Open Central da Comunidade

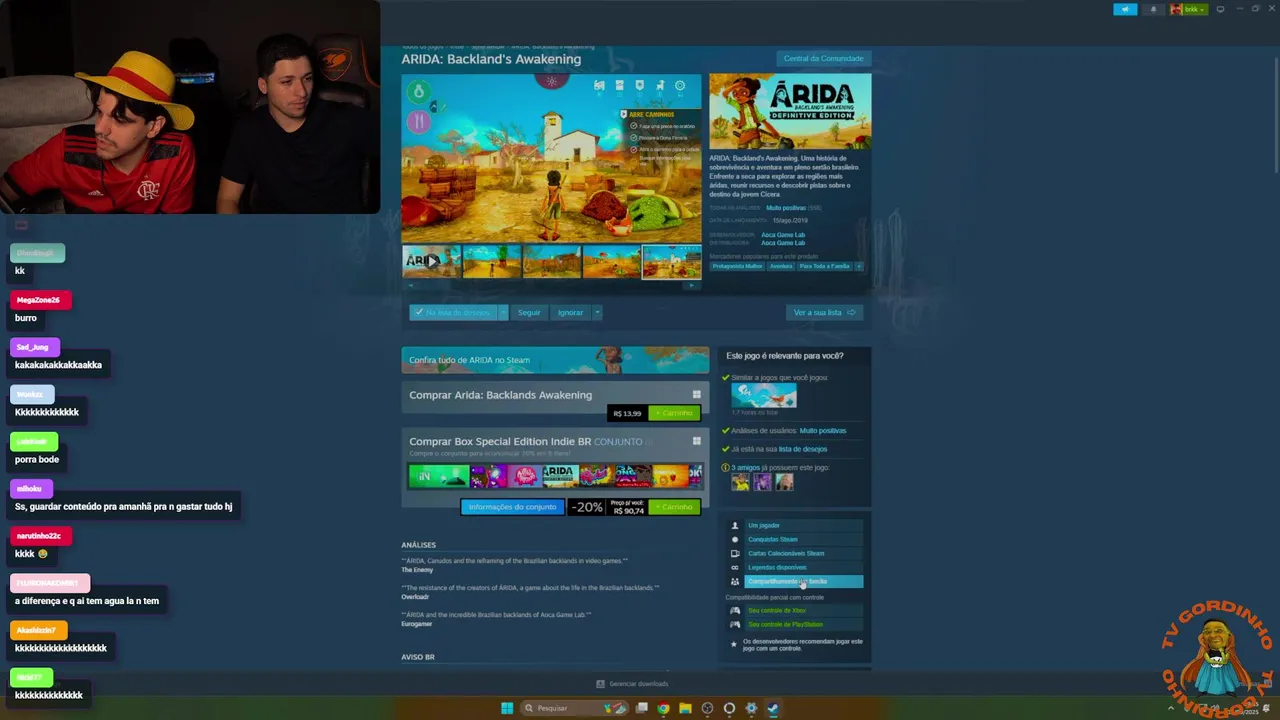823,59
